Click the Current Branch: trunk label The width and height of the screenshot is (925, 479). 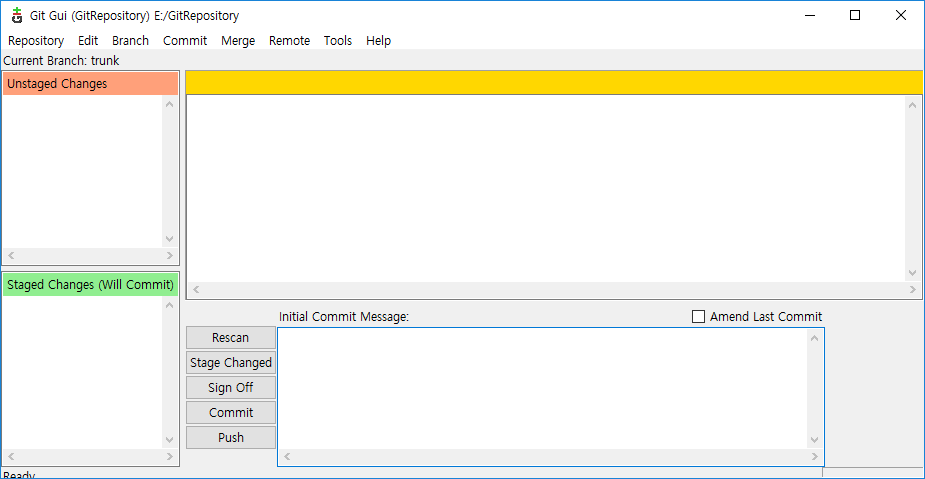coord(61,61)
